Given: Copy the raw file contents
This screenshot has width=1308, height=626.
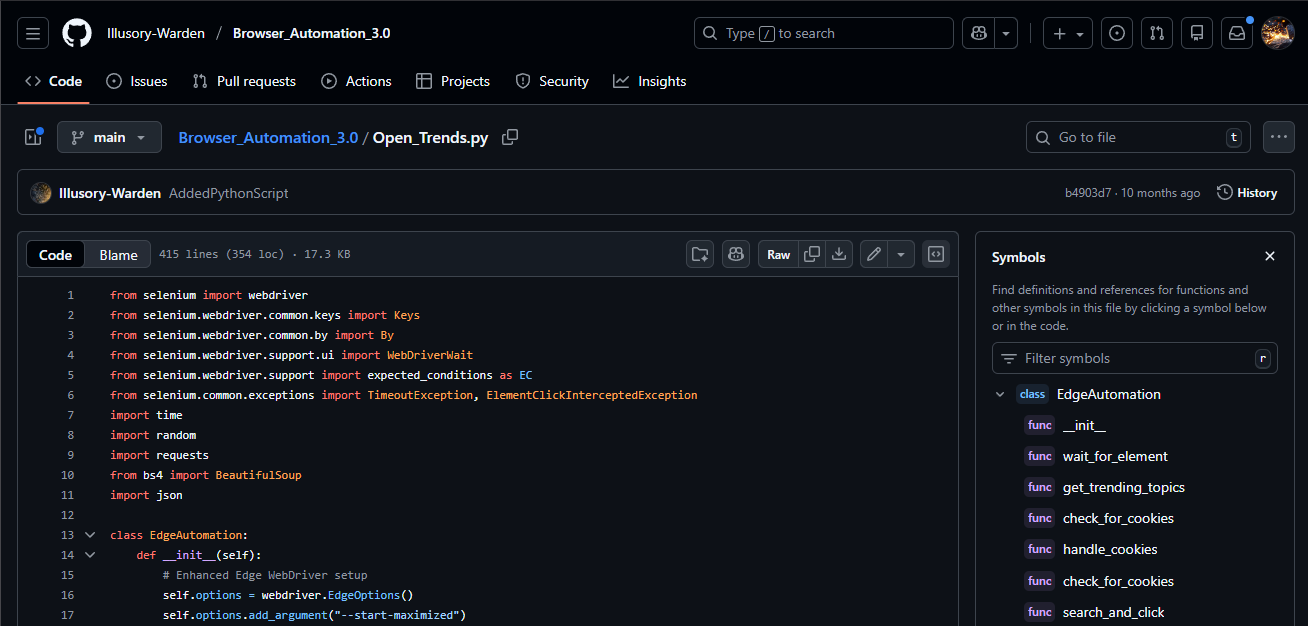Looking at the screenshot, I should tap(811, 254).
